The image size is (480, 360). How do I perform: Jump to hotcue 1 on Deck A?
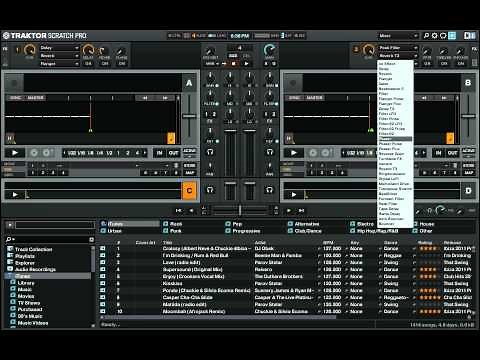click(32, 173)
